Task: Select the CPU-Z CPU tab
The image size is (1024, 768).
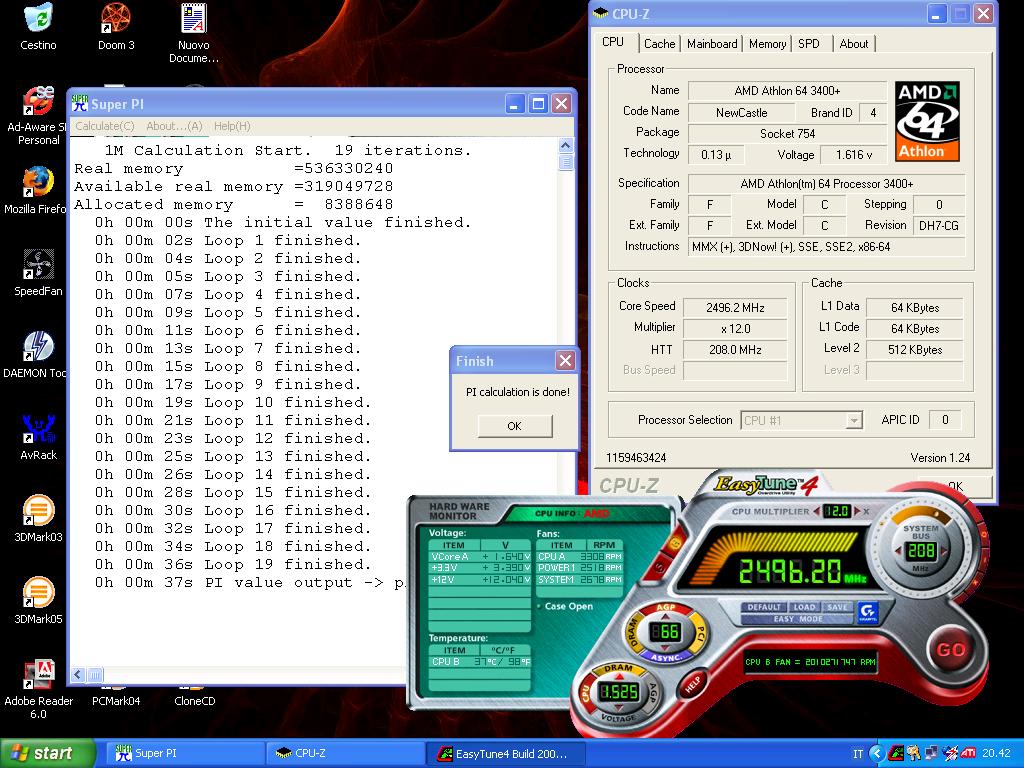Action: tap(613, 42)
